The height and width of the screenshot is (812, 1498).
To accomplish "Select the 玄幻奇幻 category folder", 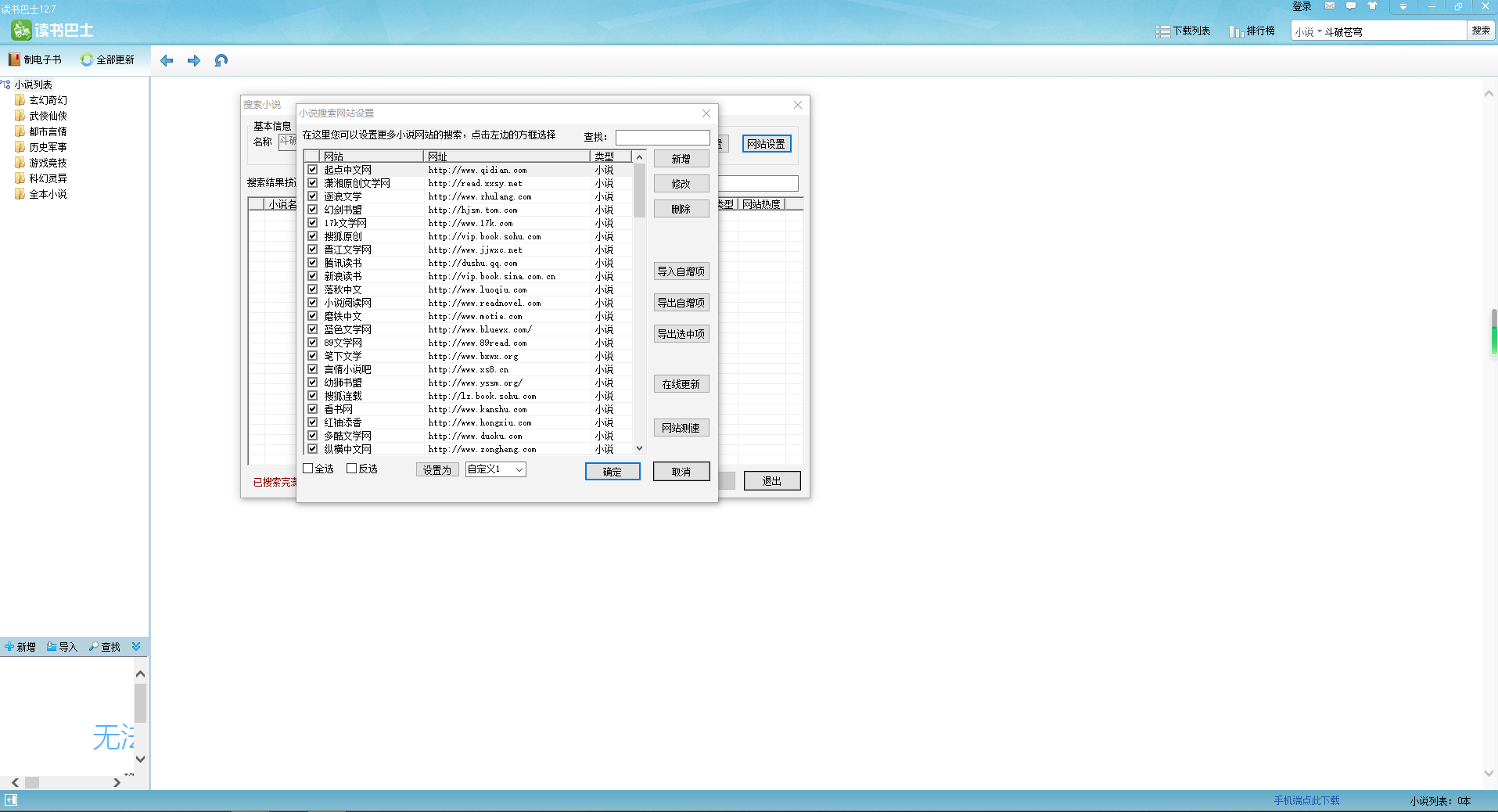I will 48,100.
